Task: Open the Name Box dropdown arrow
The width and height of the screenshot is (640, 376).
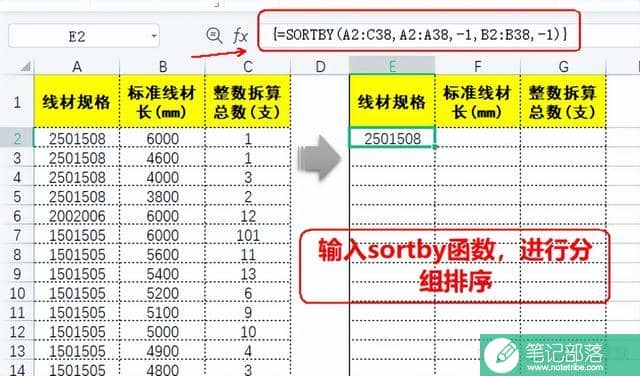Action: (154, 36)
